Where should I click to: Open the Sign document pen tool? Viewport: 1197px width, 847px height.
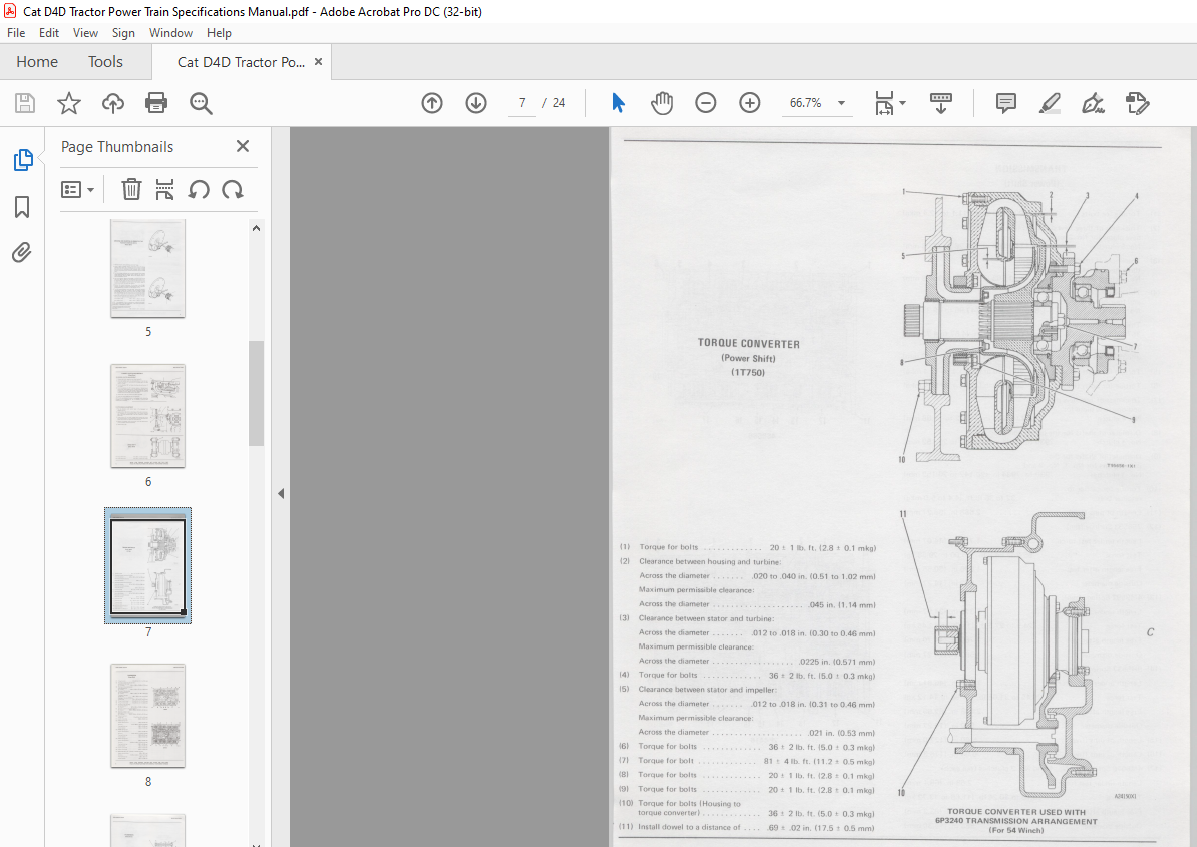coord(1093,103)
